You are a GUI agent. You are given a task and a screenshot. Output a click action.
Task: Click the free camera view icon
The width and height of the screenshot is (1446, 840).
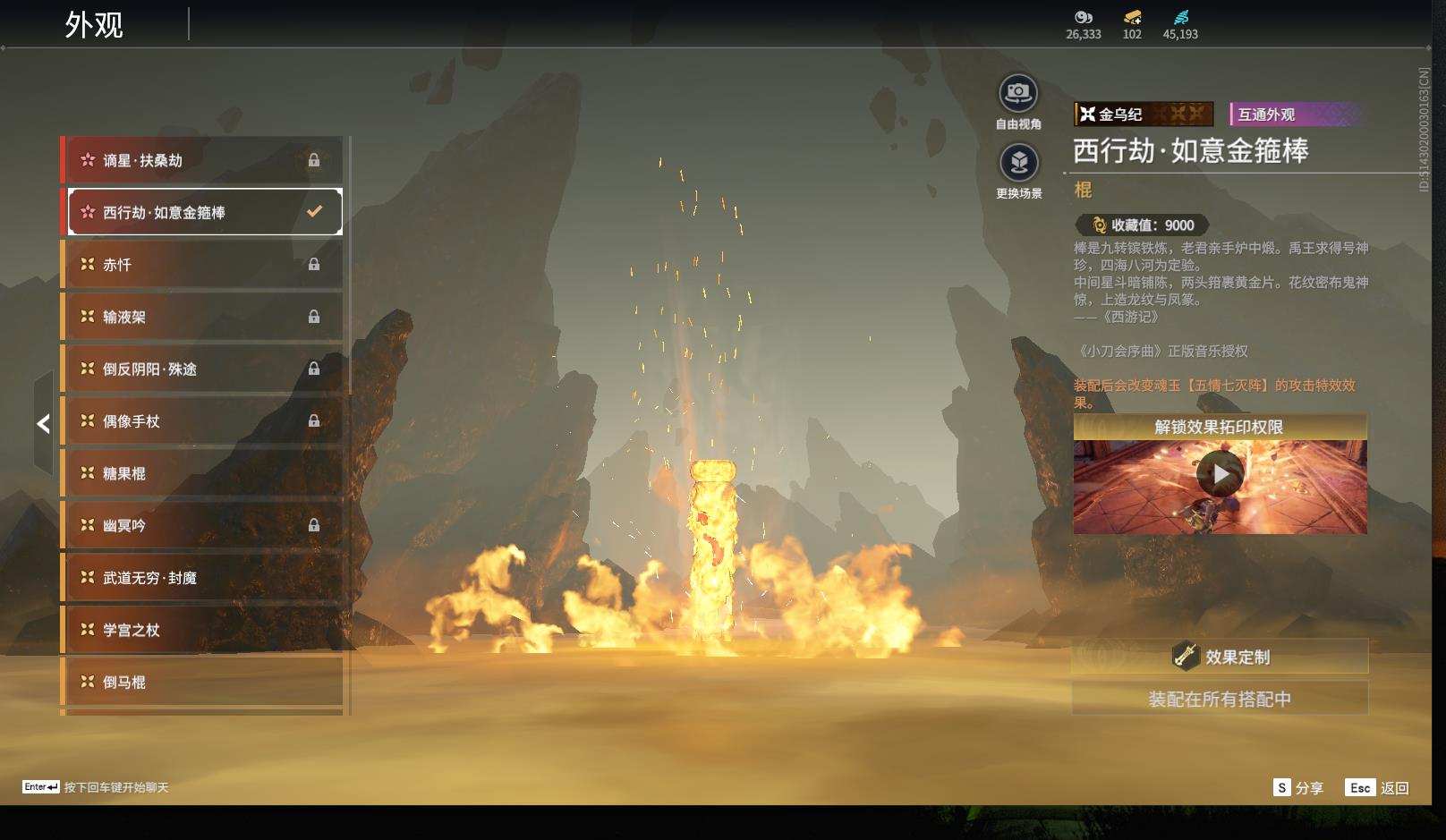pyautogui.click(x=1017, y=93)
